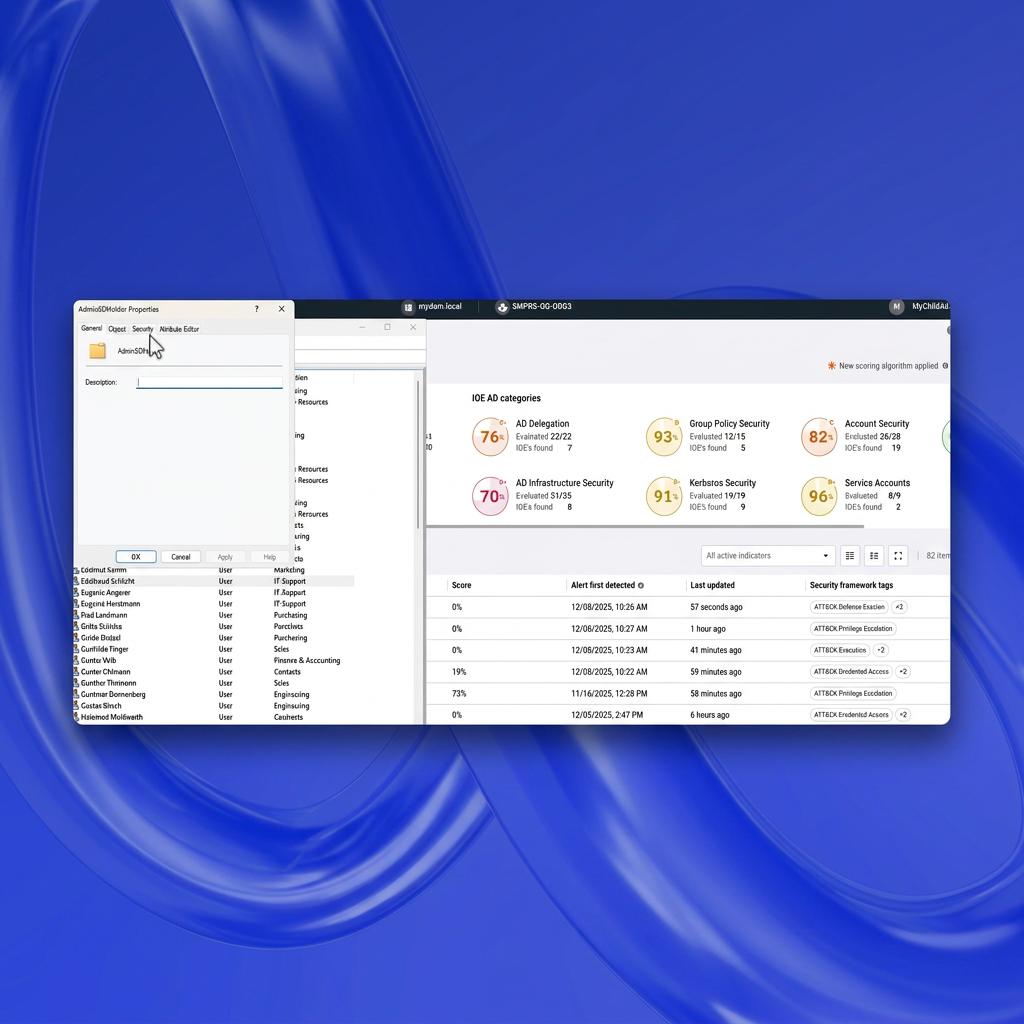Select the grouped list view icon
Image resolution: width=1024 pixels, height=1024 pixels.
874,556
